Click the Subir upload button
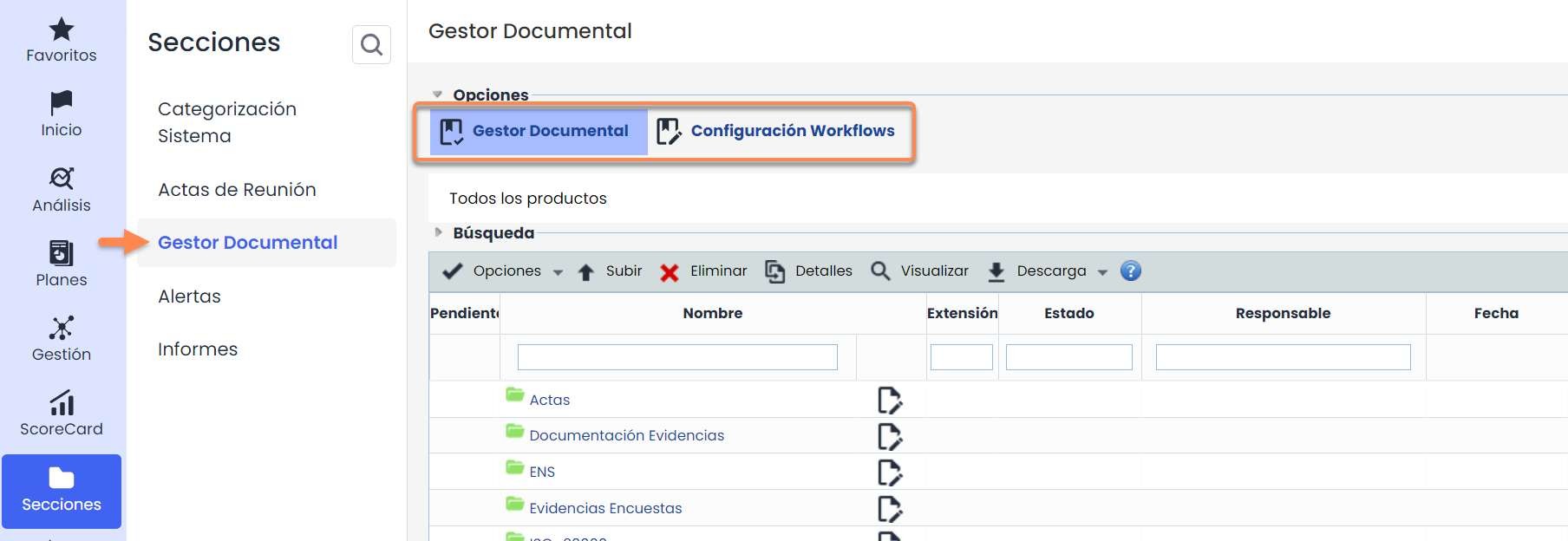This screenshot has width=1568, height=541. 611,271
